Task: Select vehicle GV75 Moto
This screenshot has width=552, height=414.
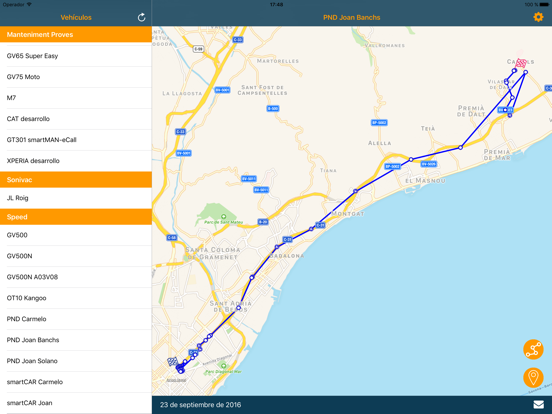Action: 76,77
